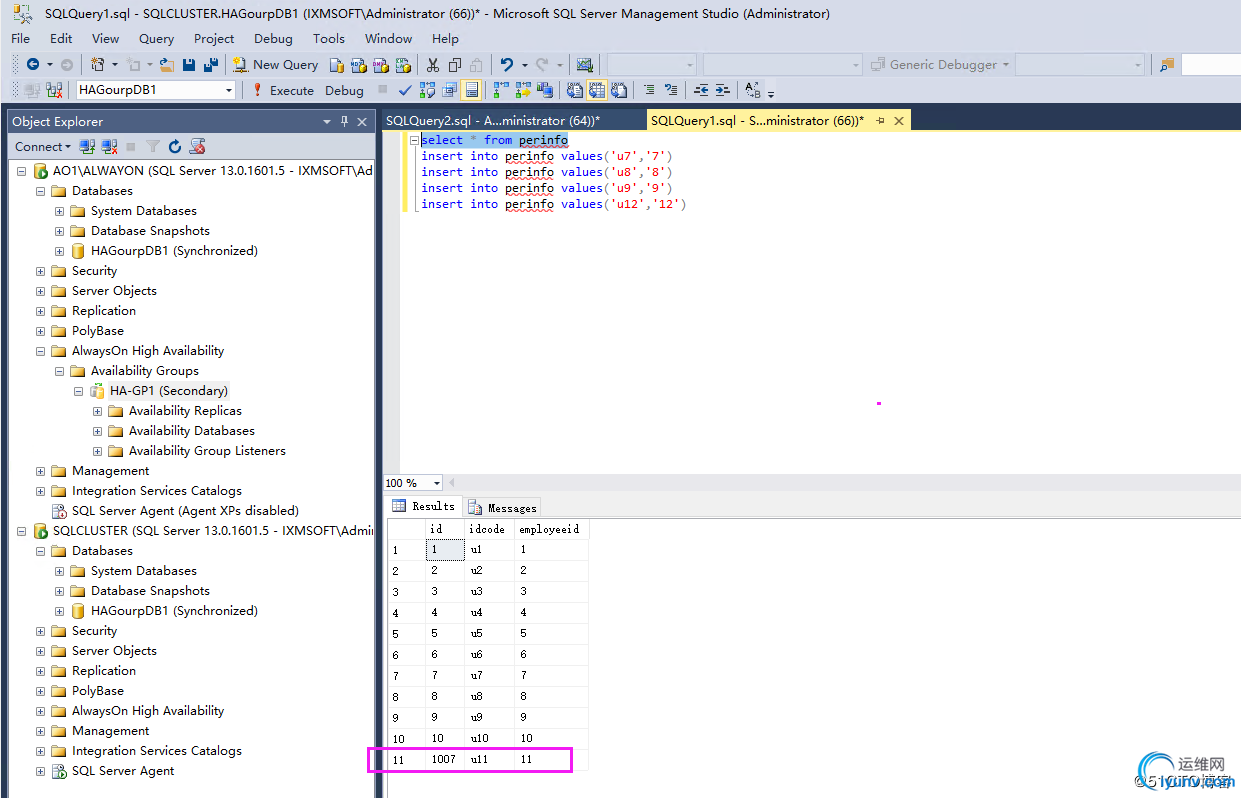Click the Navigate Backward arrow icon

[x=33, y=65]
